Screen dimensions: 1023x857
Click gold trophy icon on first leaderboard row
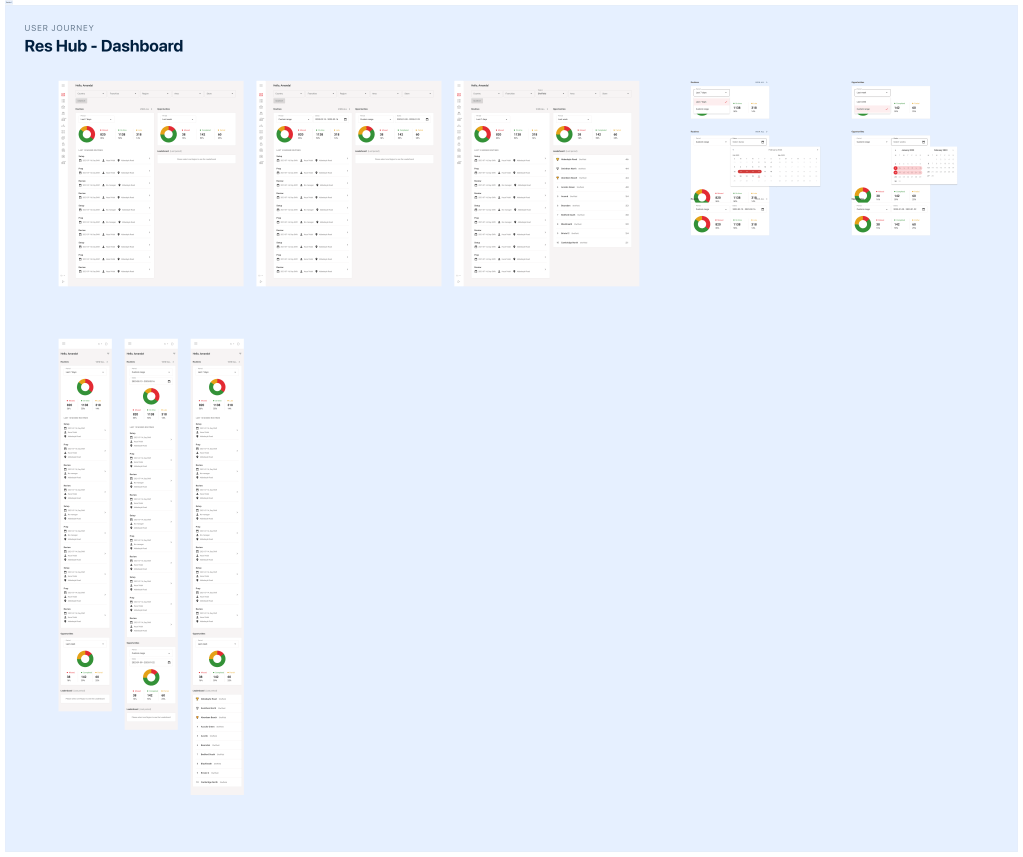point(557,159)
